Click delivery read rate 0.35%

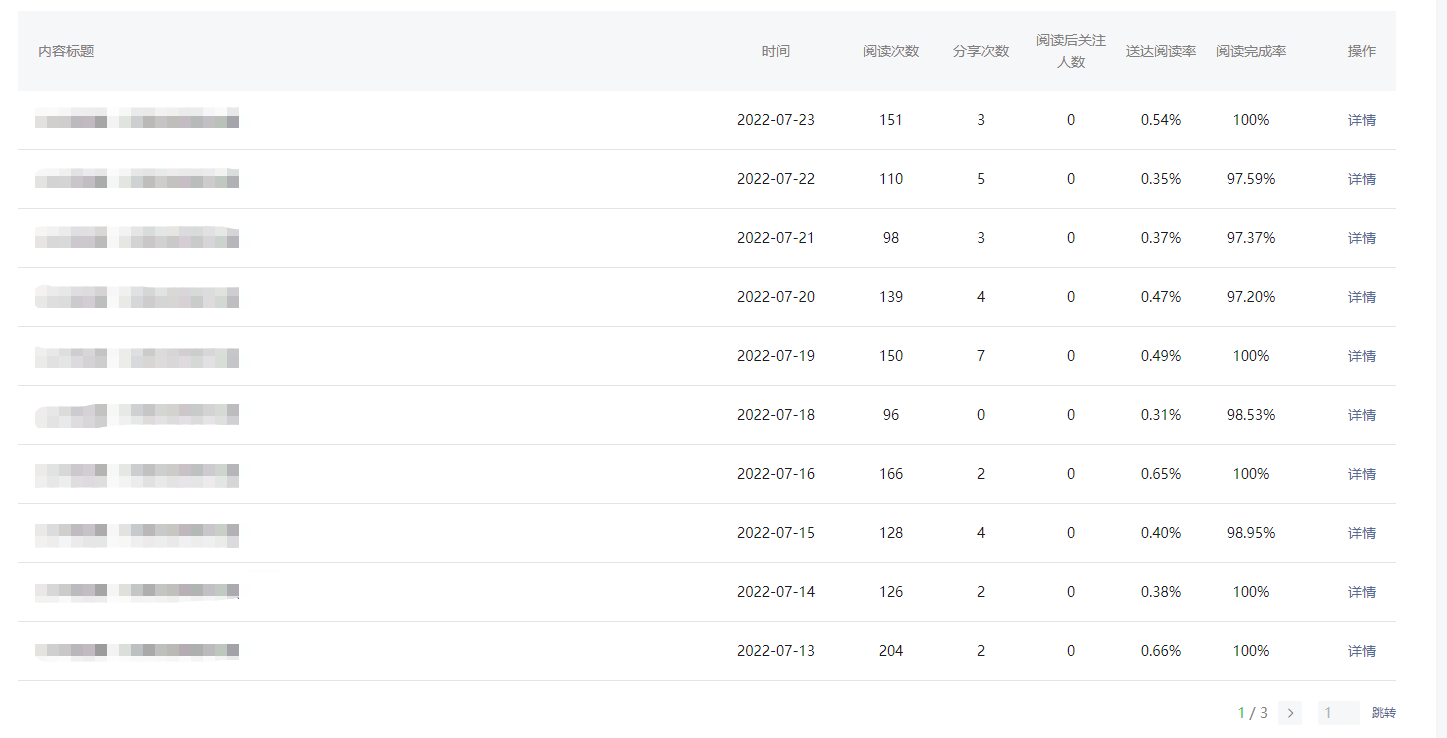[1161, 179]
